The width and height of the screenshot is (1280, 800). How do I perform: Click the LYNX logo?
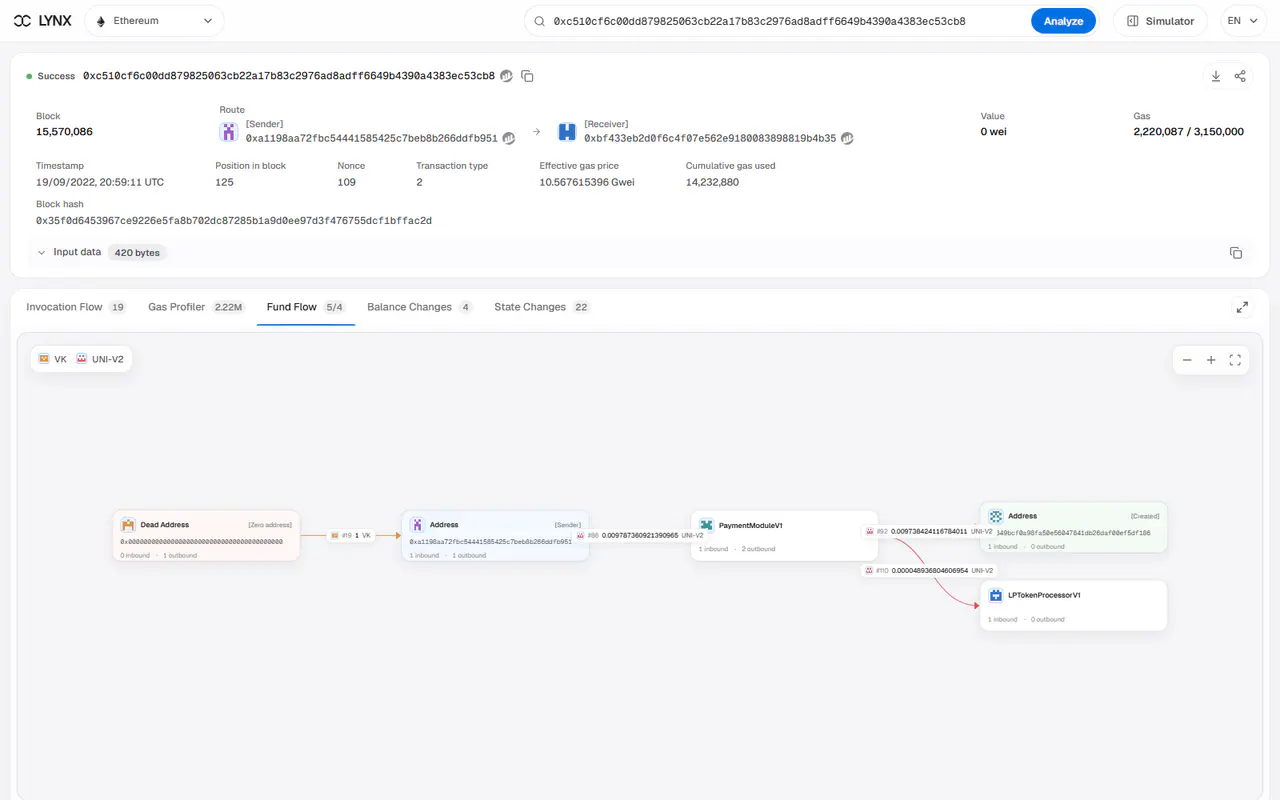coord(42,21)
